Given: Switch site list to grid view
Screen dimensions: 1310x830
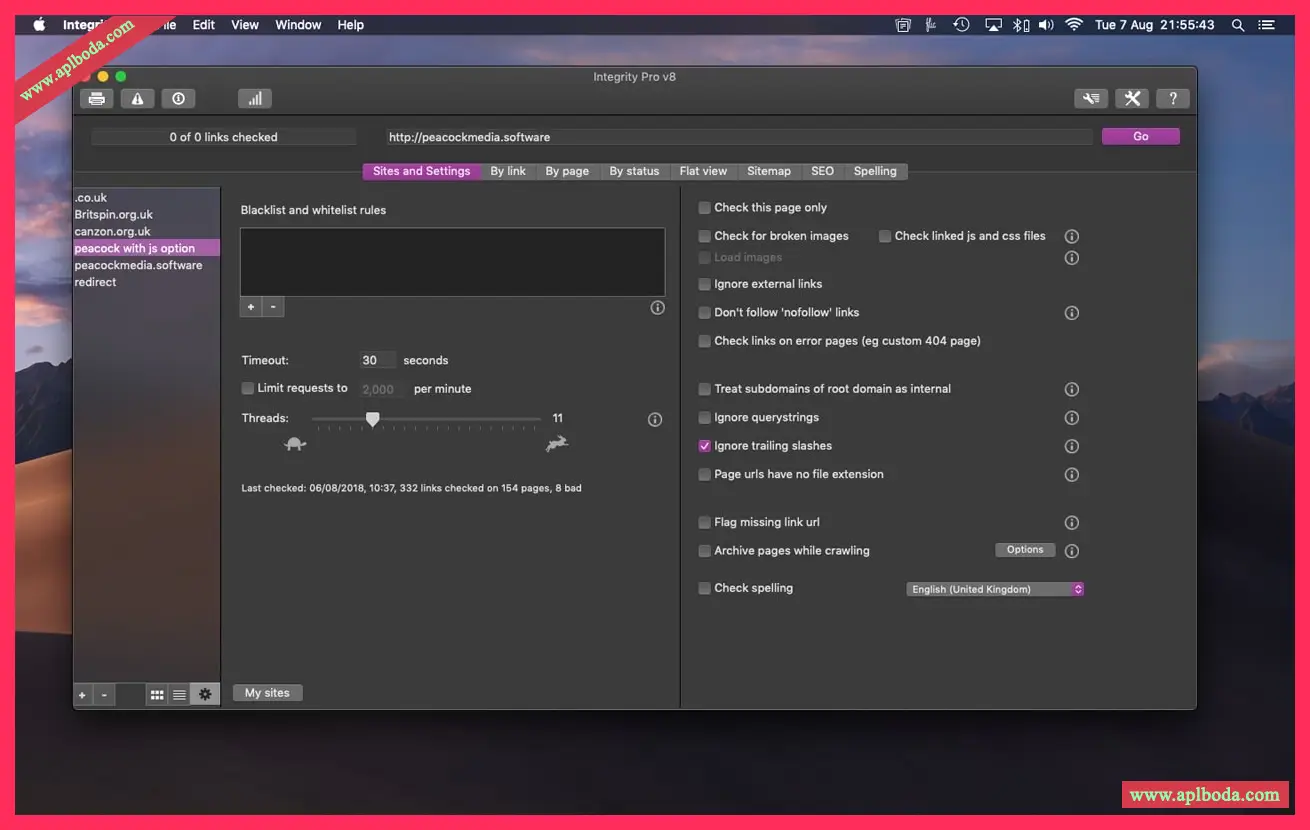Looking at the screenshot, I should pyautogui.click(x=157, y=695).
